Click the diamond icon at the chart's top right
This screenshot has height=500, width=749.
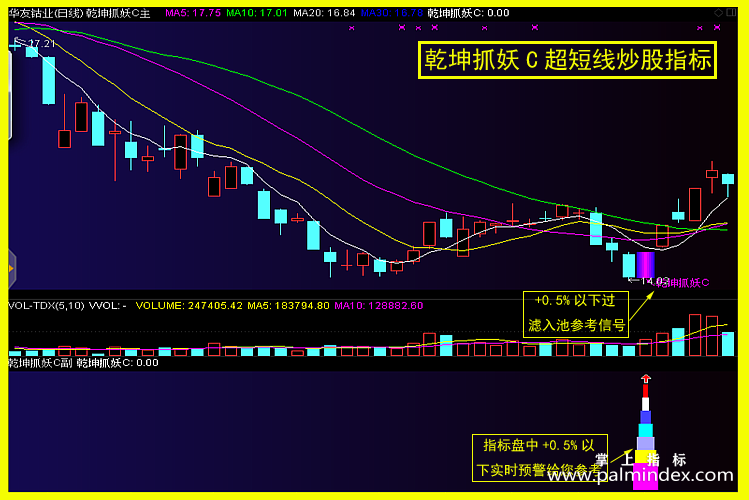(718, 13)
